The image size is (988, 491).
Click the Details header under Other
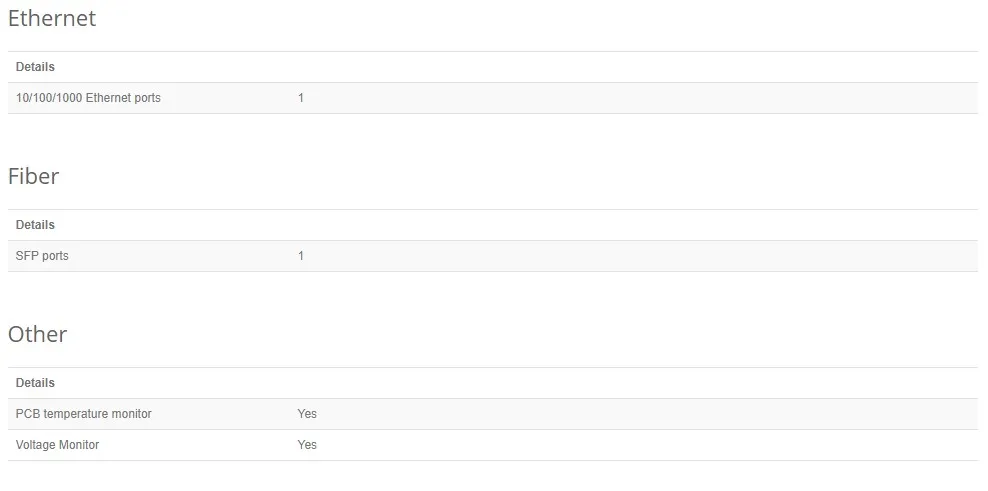click(x=35, y=383)
